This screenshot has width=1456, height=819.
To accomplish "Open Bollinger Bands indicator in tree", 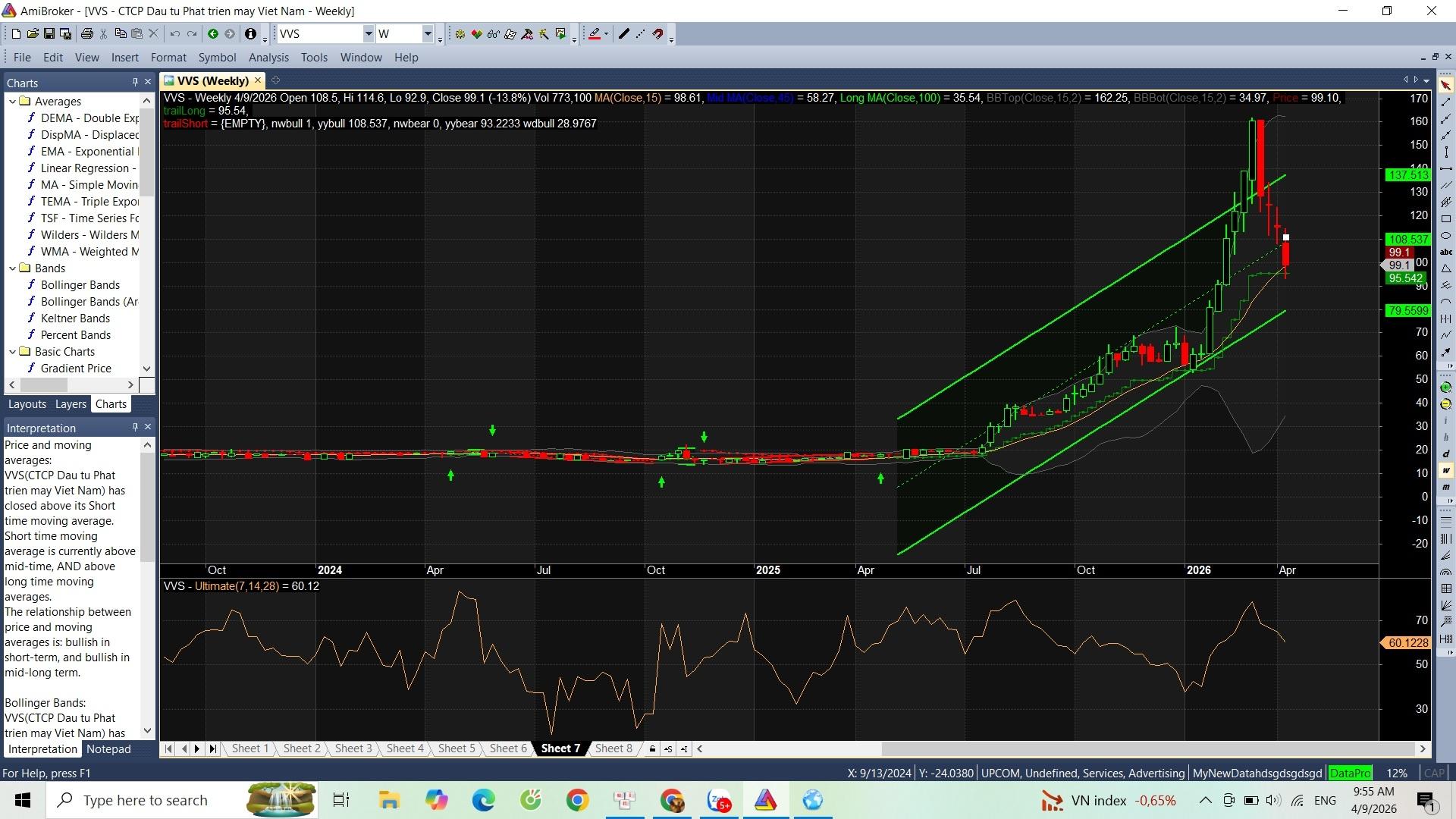I will pyautogui.click(x=80, y=285).
